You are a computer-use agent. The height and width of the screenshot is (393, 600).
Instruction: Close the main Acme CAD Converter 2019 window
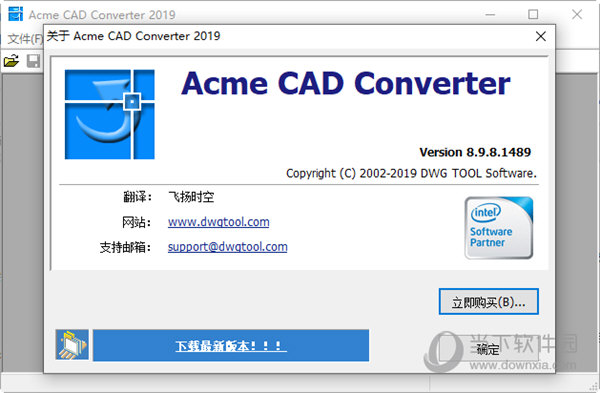click(x=577, y=15)
